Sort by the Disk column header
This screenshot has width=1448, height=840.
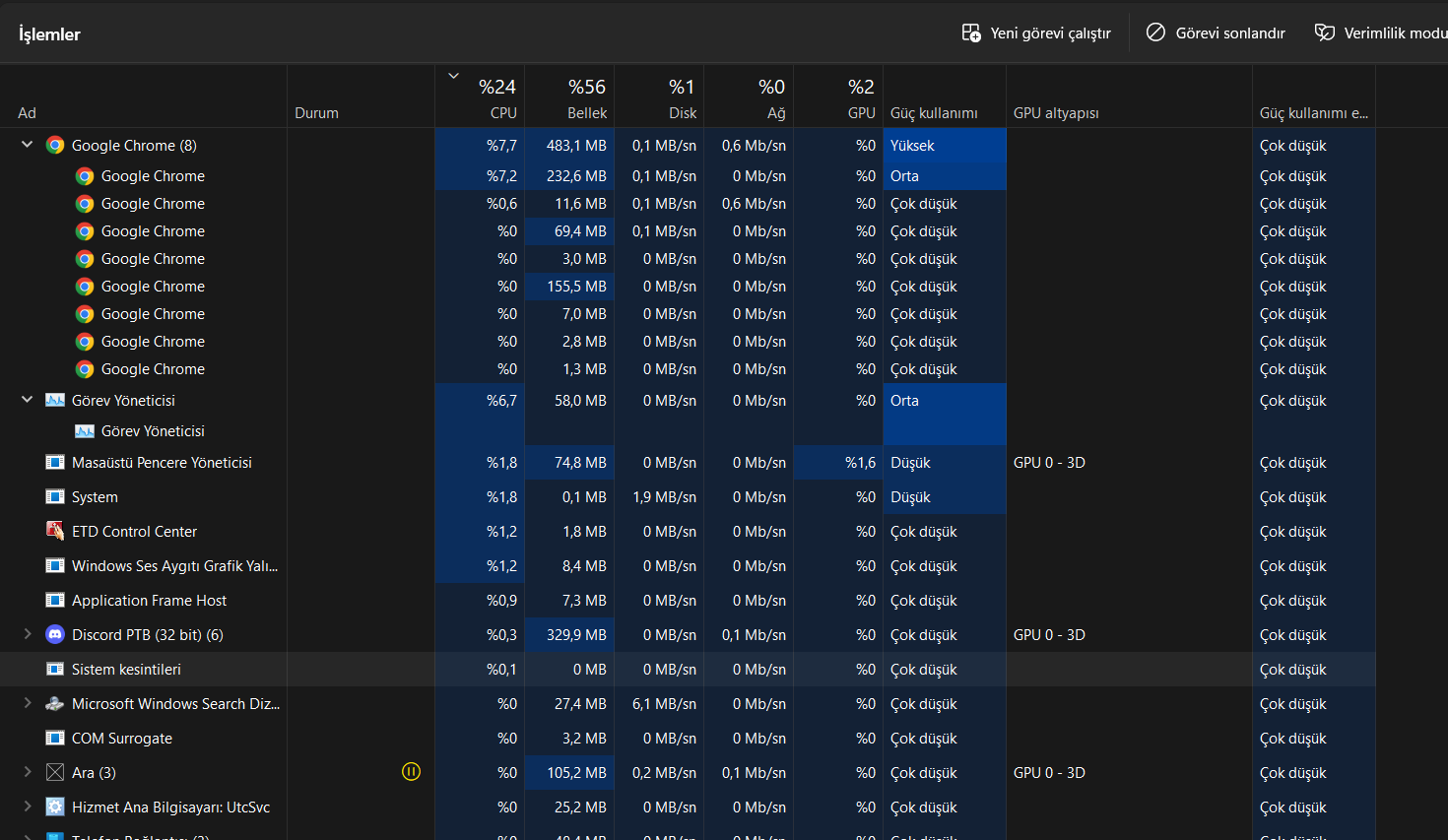point(659,97)
